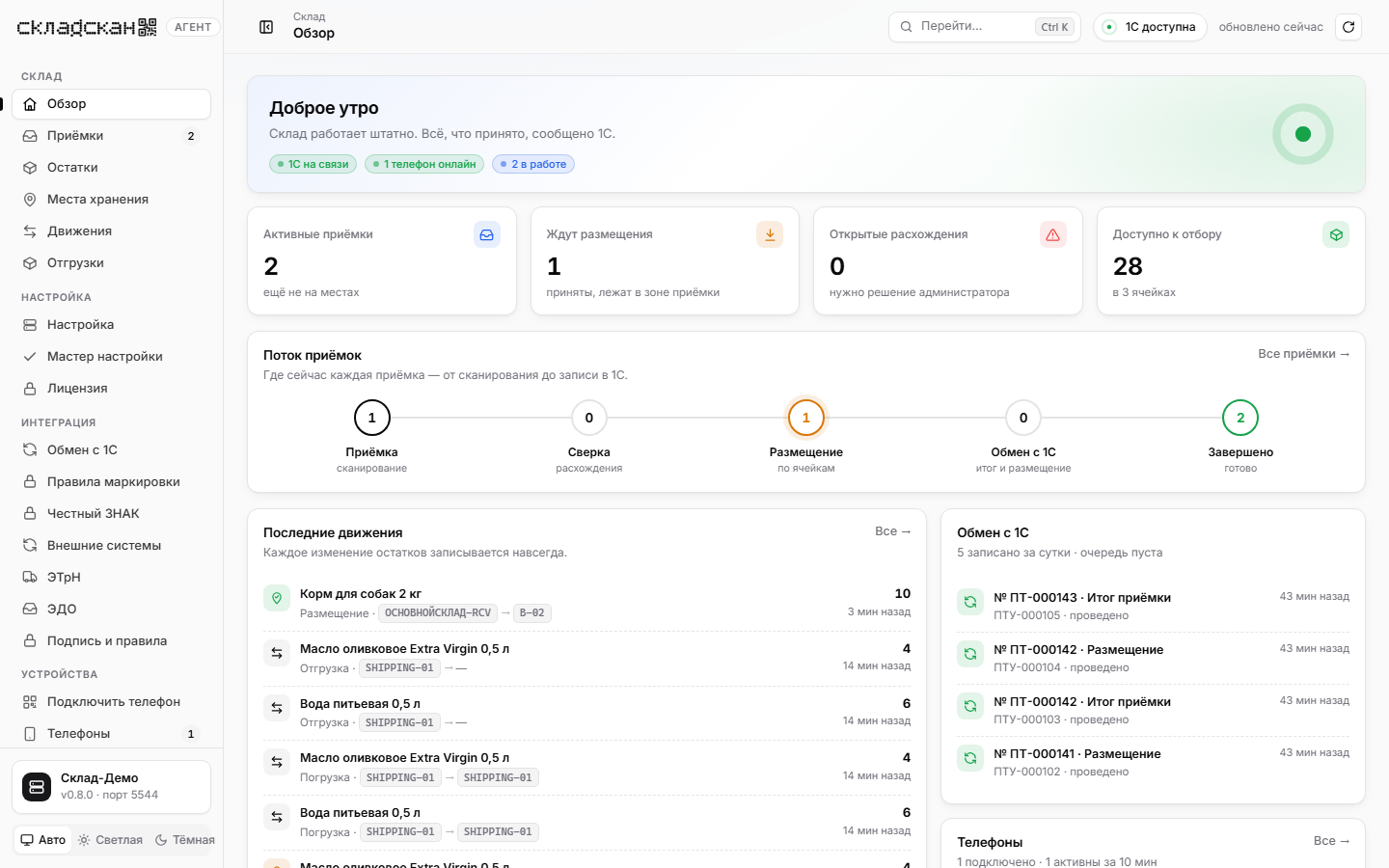Click the Честный ЗНАК lock icon

(x=30, y=514)
